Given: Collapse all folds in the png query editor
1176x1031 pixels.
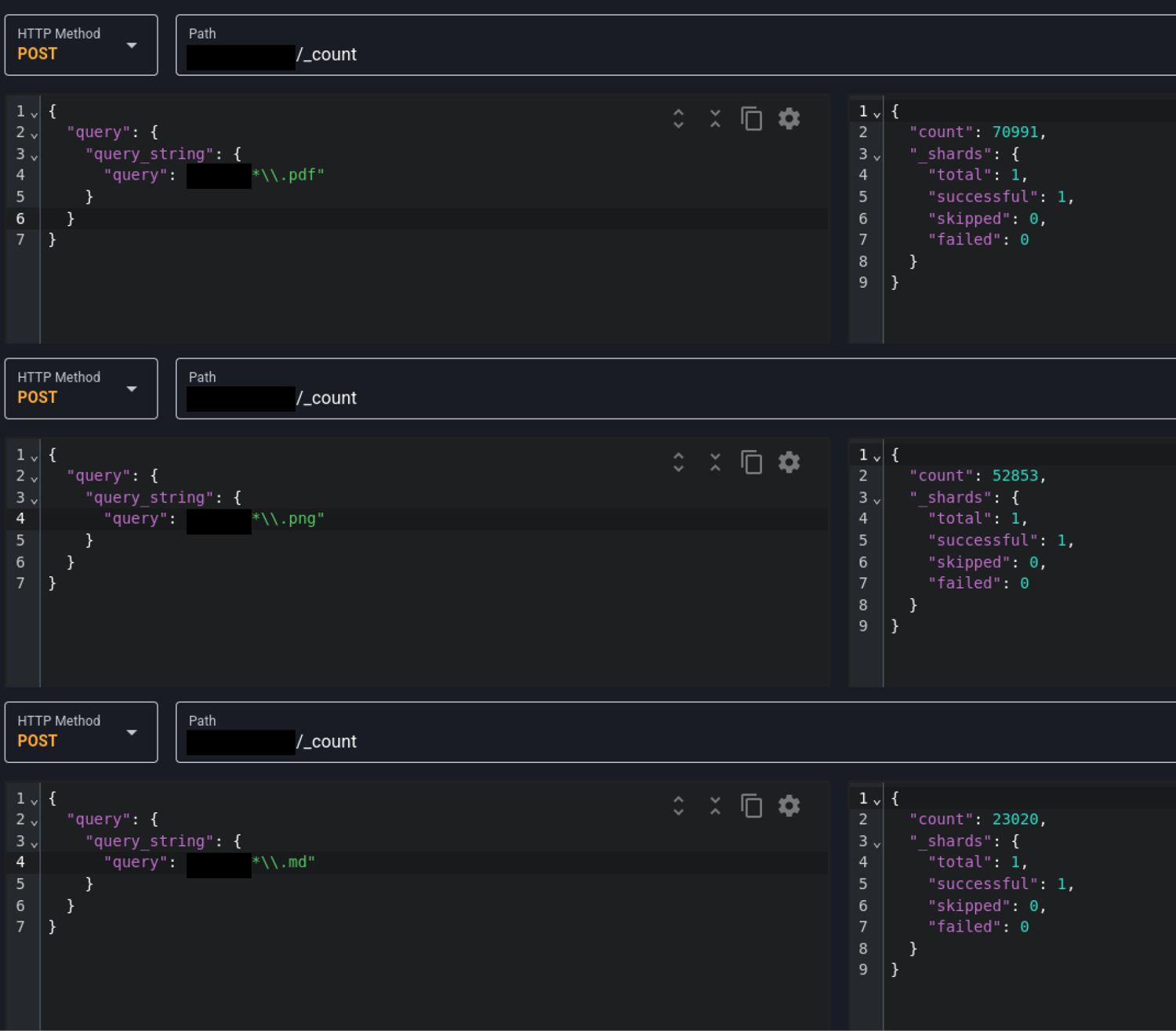Looking at the screenshot, I should pyautogui.click(x=715, y=462).
